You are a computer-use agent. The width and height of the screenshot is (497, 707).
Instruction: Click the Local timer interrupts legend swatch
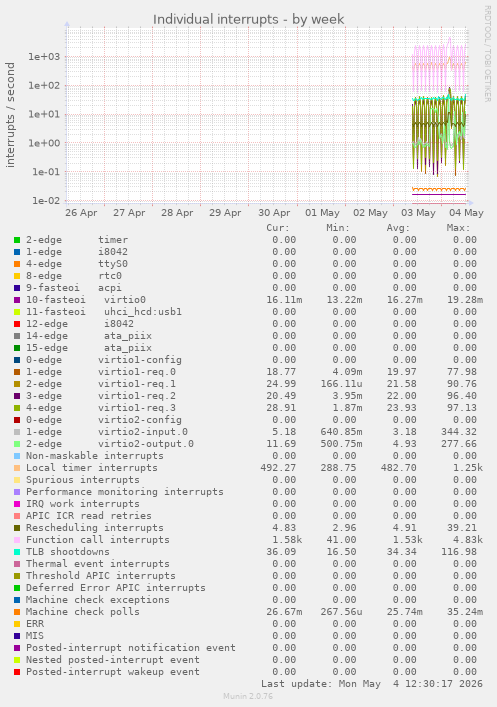point(17,468)
